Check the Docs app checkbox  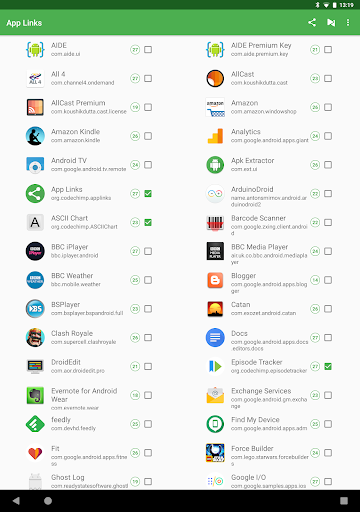328,338
